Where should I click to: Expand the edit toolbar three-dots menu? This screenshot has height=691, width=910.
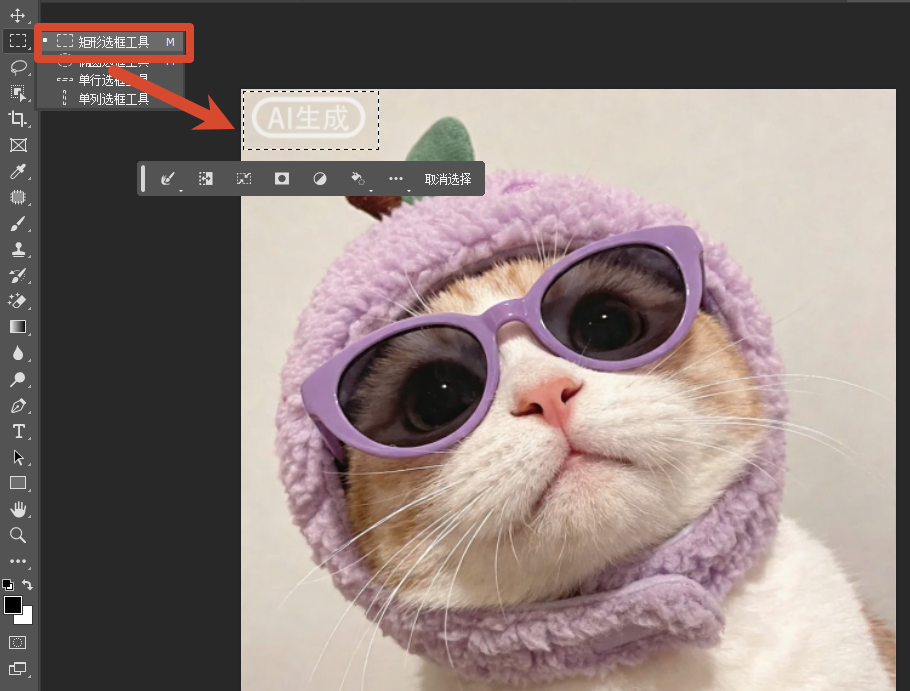pyautogui.click(x=18, y=561)
